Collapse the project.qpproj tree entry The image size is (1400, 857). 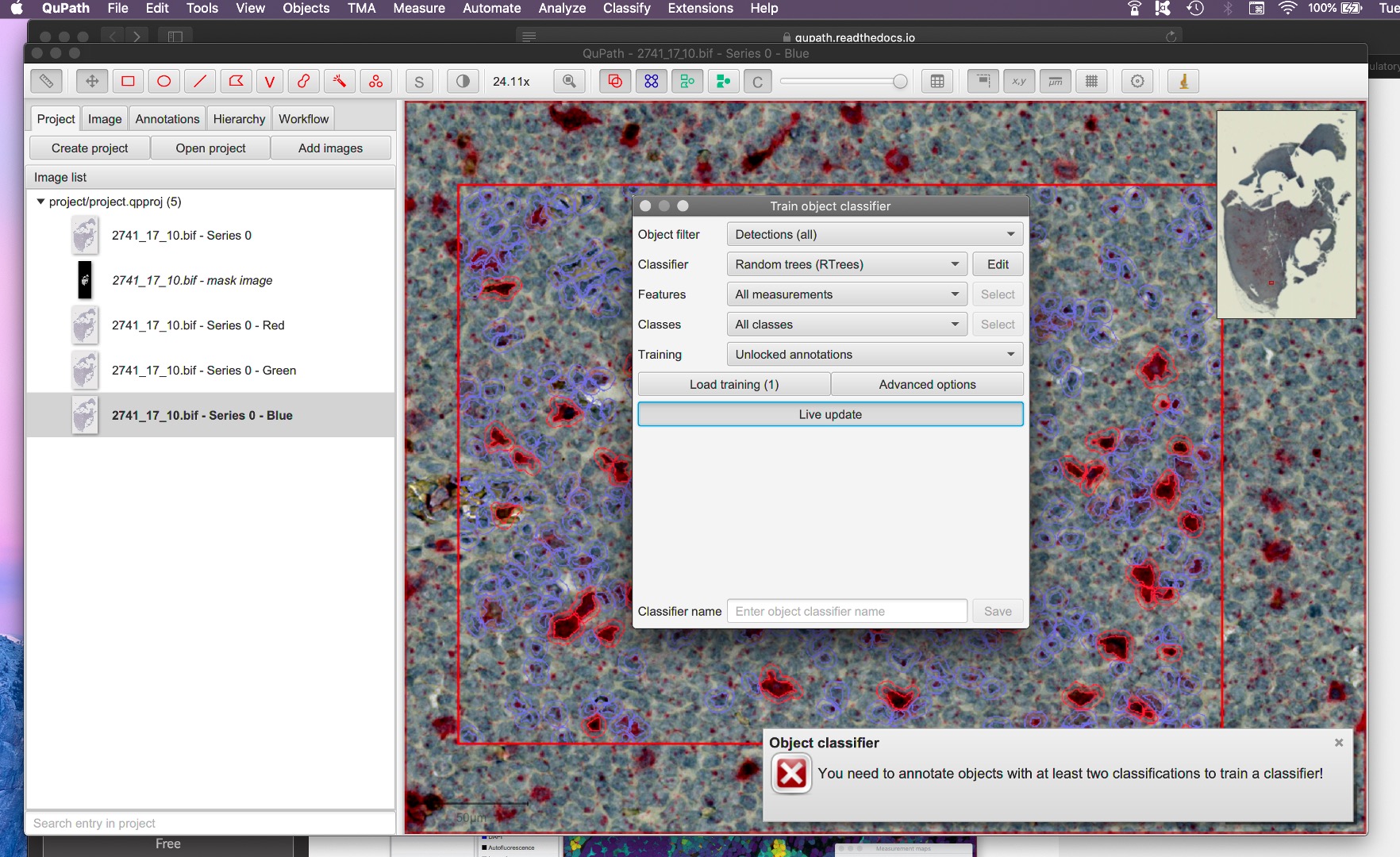pos(40,202)
